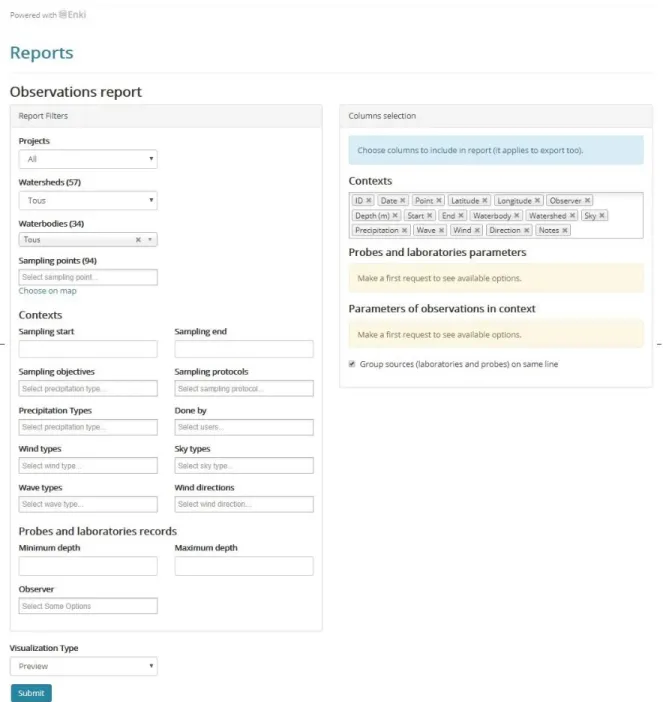Open the Wave types selector

88,504
